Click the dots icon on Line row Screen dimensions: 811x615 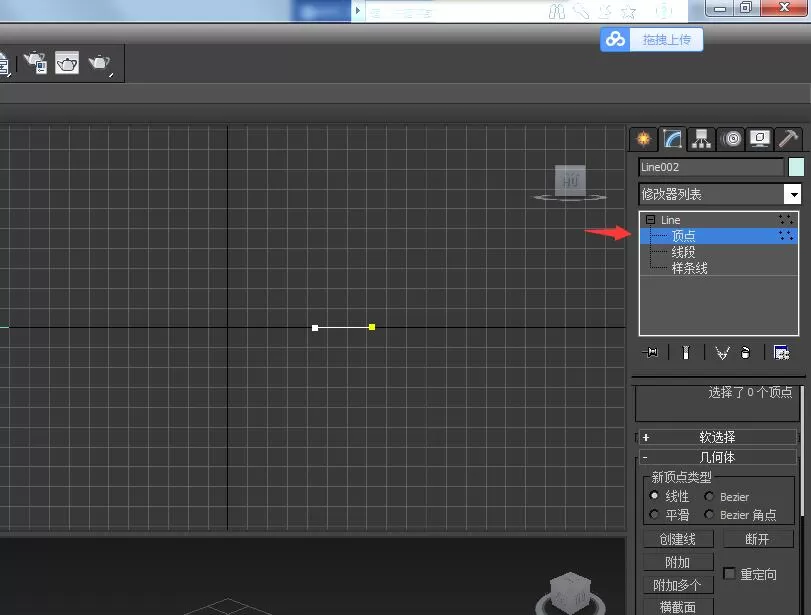(x=786, y=220)
